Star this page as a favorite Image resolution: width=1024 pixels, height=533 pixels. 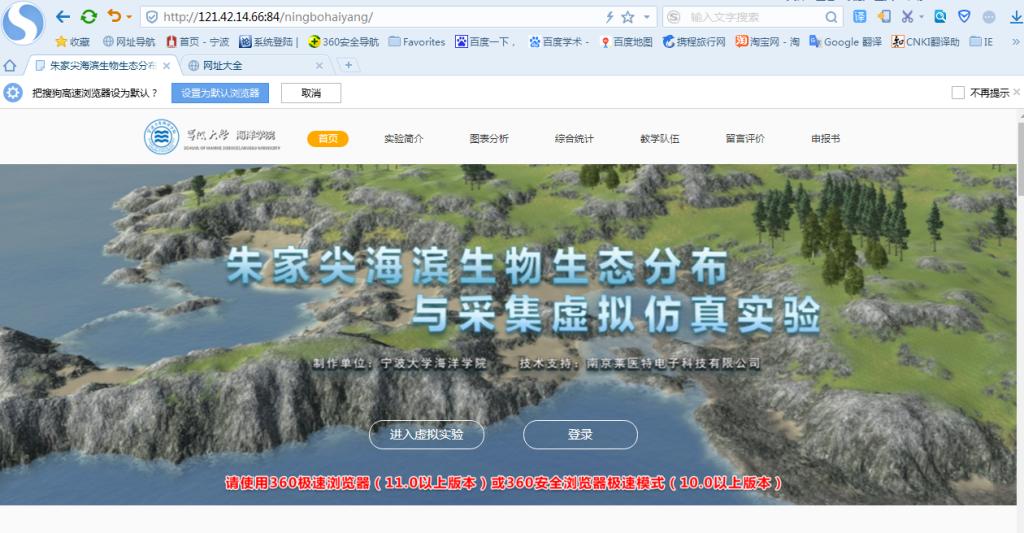point(627,17)
